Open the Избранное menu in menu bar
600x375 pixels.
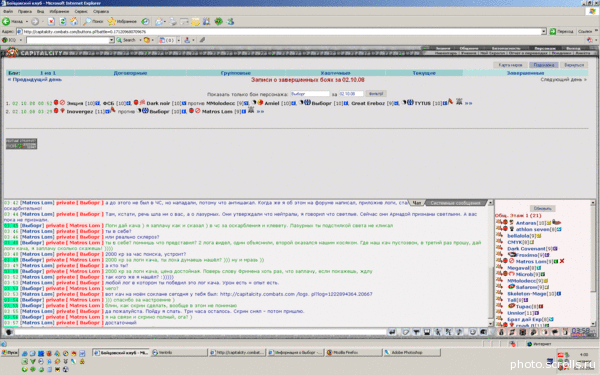59,11
